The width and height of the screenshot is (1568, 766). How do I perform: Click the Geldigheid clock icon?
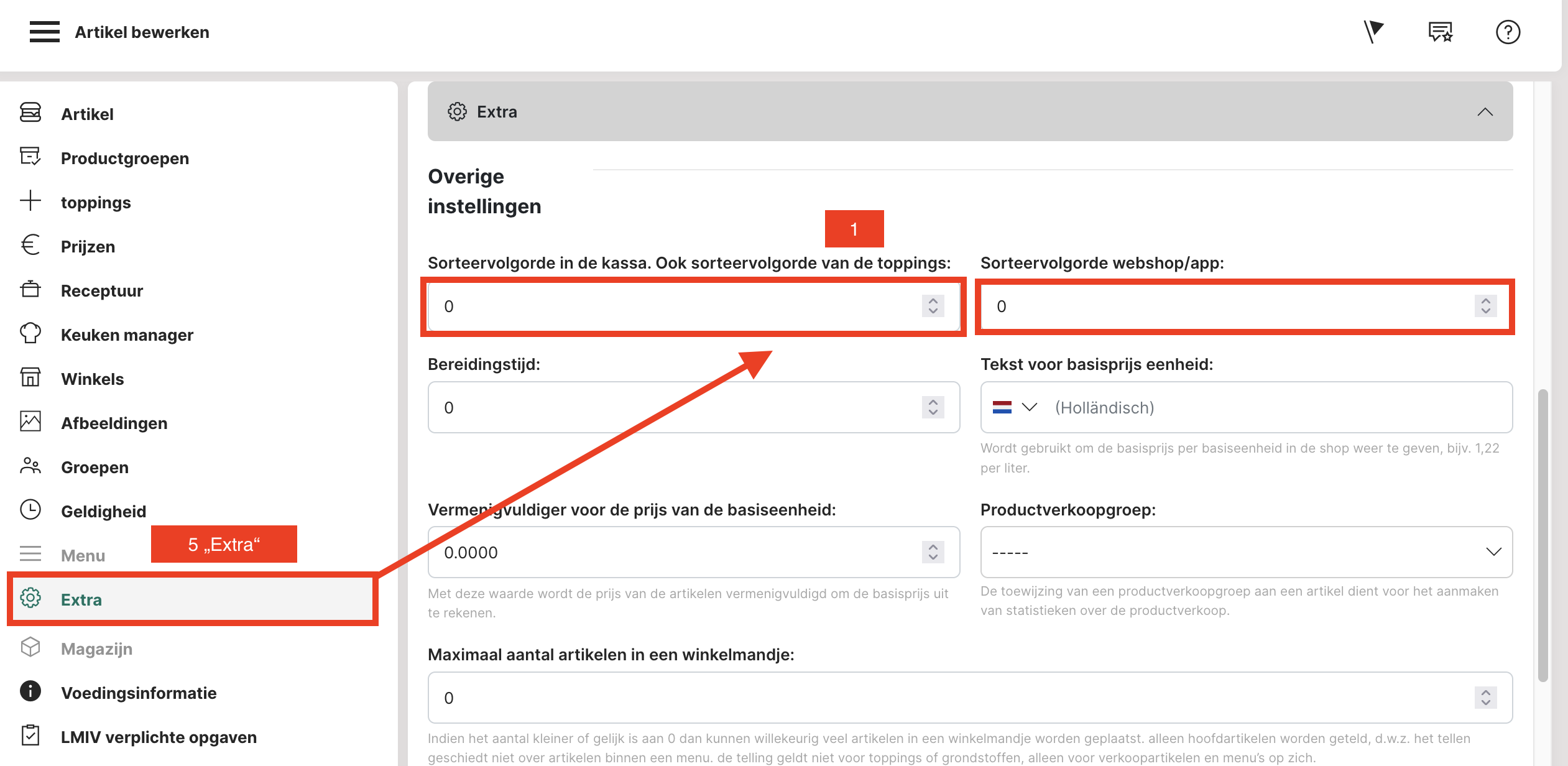point(30,510)
